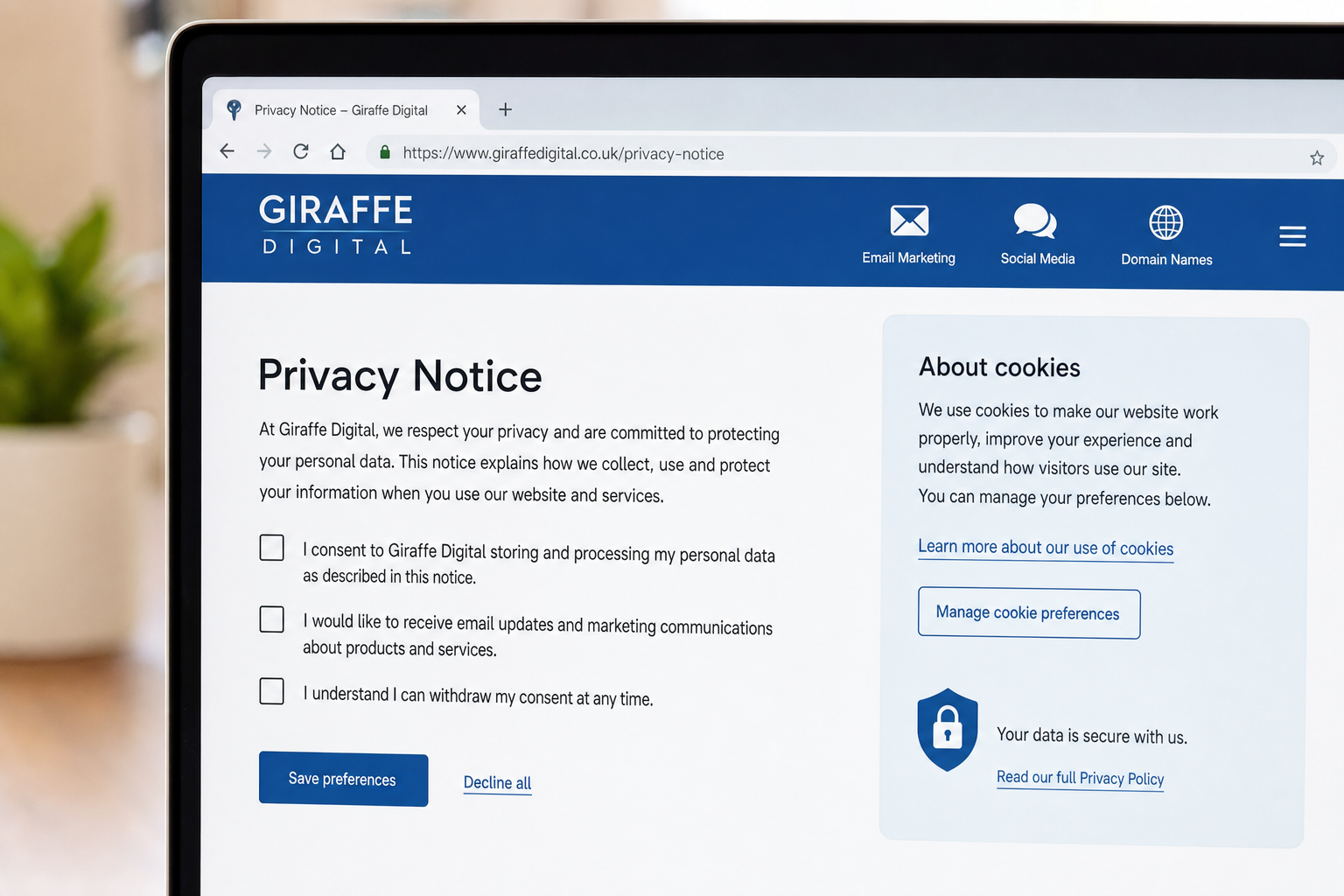Click 'We use cookies to make our website work' text
1344x896 pixels.
click(x=1067, y=454)
